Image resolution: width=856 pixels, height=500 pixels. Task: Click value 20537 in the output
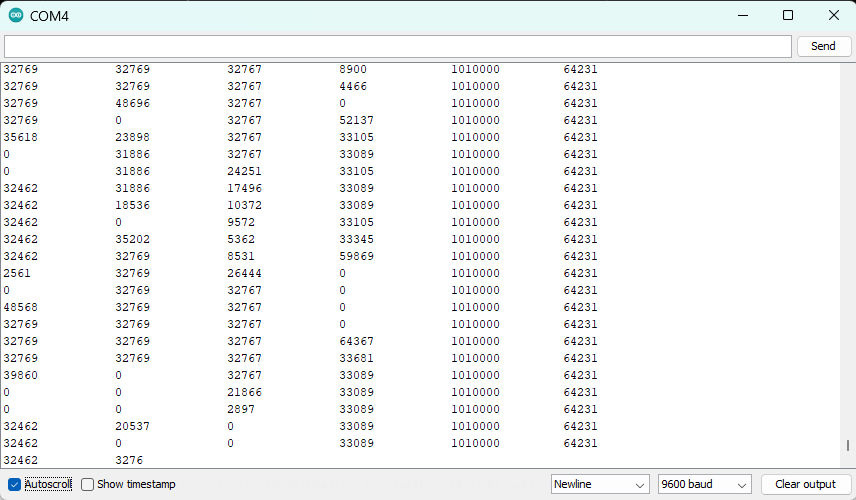(x=132, y=426)
